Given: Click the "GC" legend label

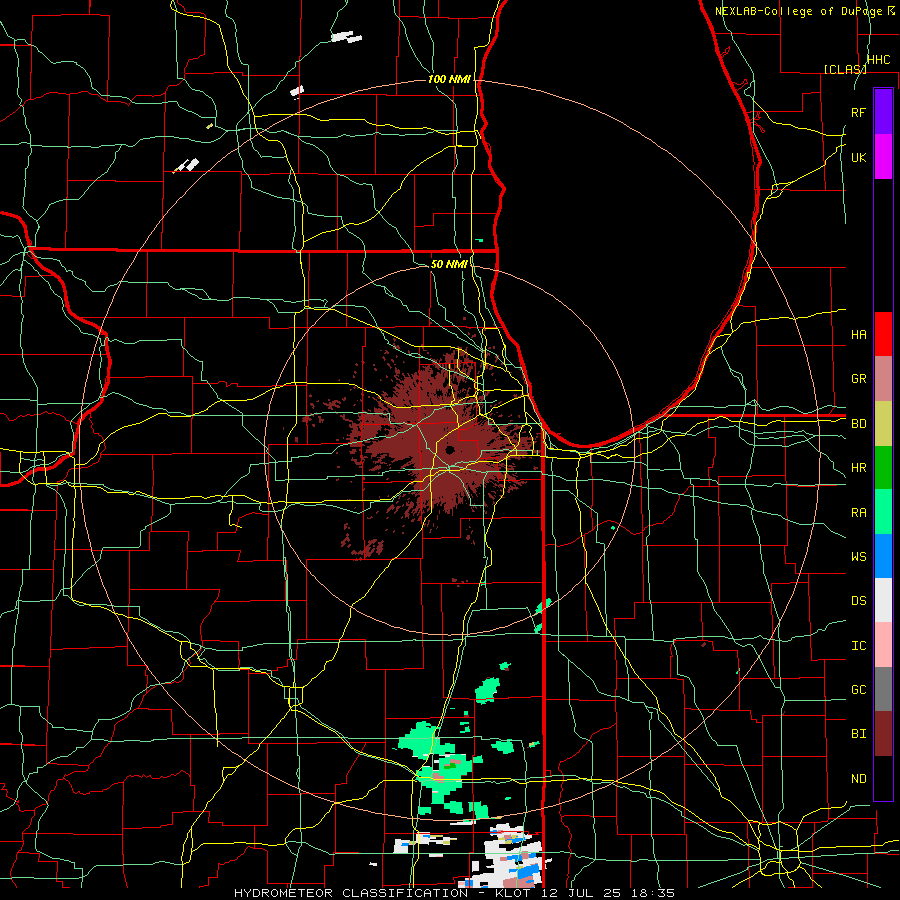Looking at the screenshot, I should click(859, 690).
